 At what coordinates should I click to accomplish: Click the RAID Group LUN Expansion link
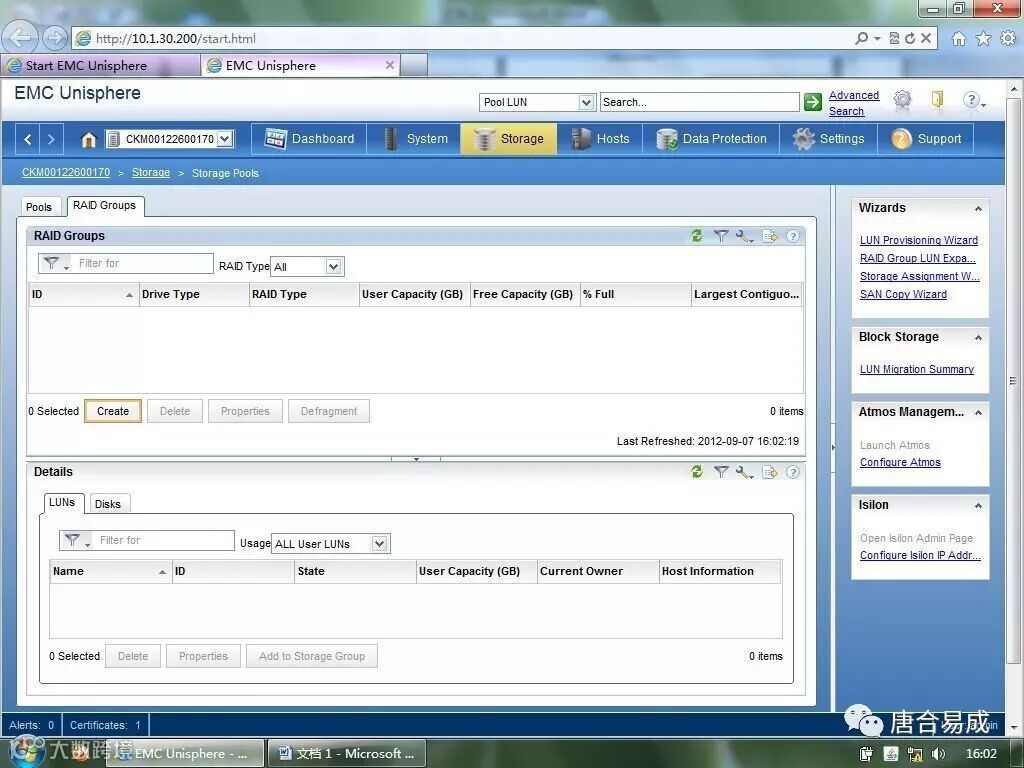[918, 258]
